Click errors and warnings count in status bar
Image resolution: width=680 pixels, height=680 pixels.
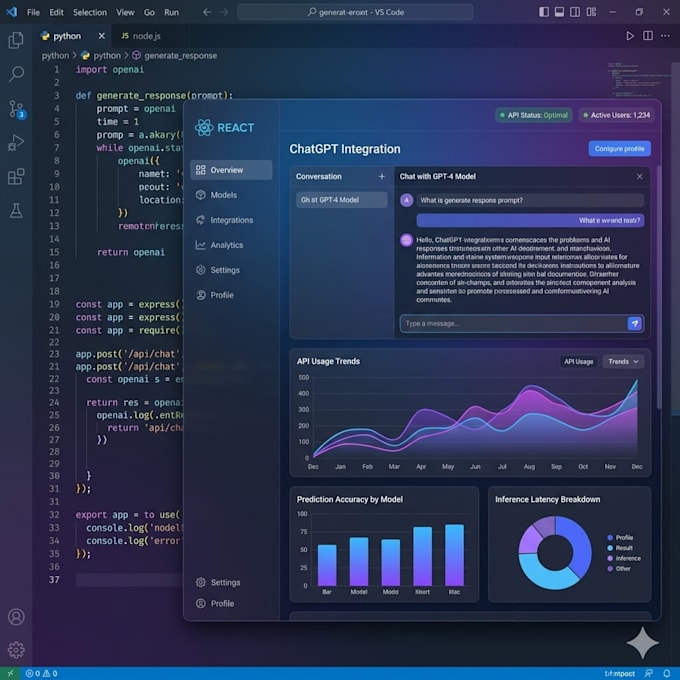pyautogui.click(x=42, y=673)
